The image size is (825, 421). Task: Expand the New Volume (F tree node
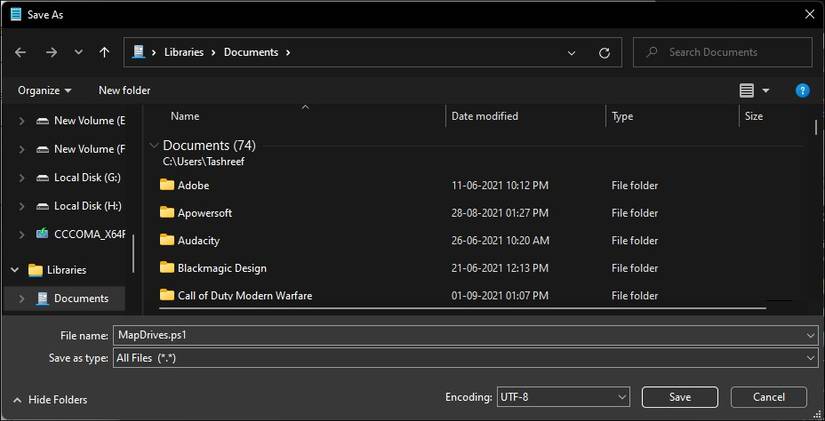pyautogui.click(x=22, y=149)
